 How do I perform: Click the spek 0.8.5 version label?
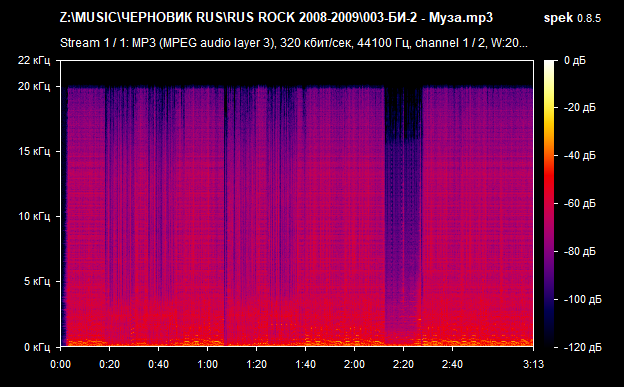[x=572, y=18]
